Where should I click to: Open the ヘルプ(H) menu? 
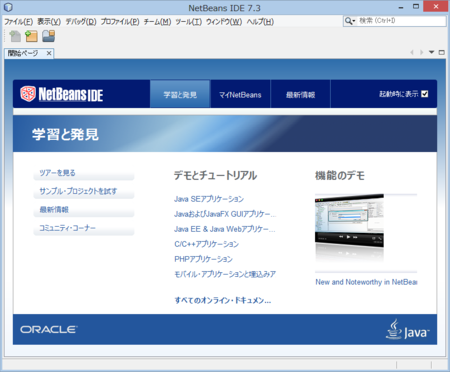(260, 22)
